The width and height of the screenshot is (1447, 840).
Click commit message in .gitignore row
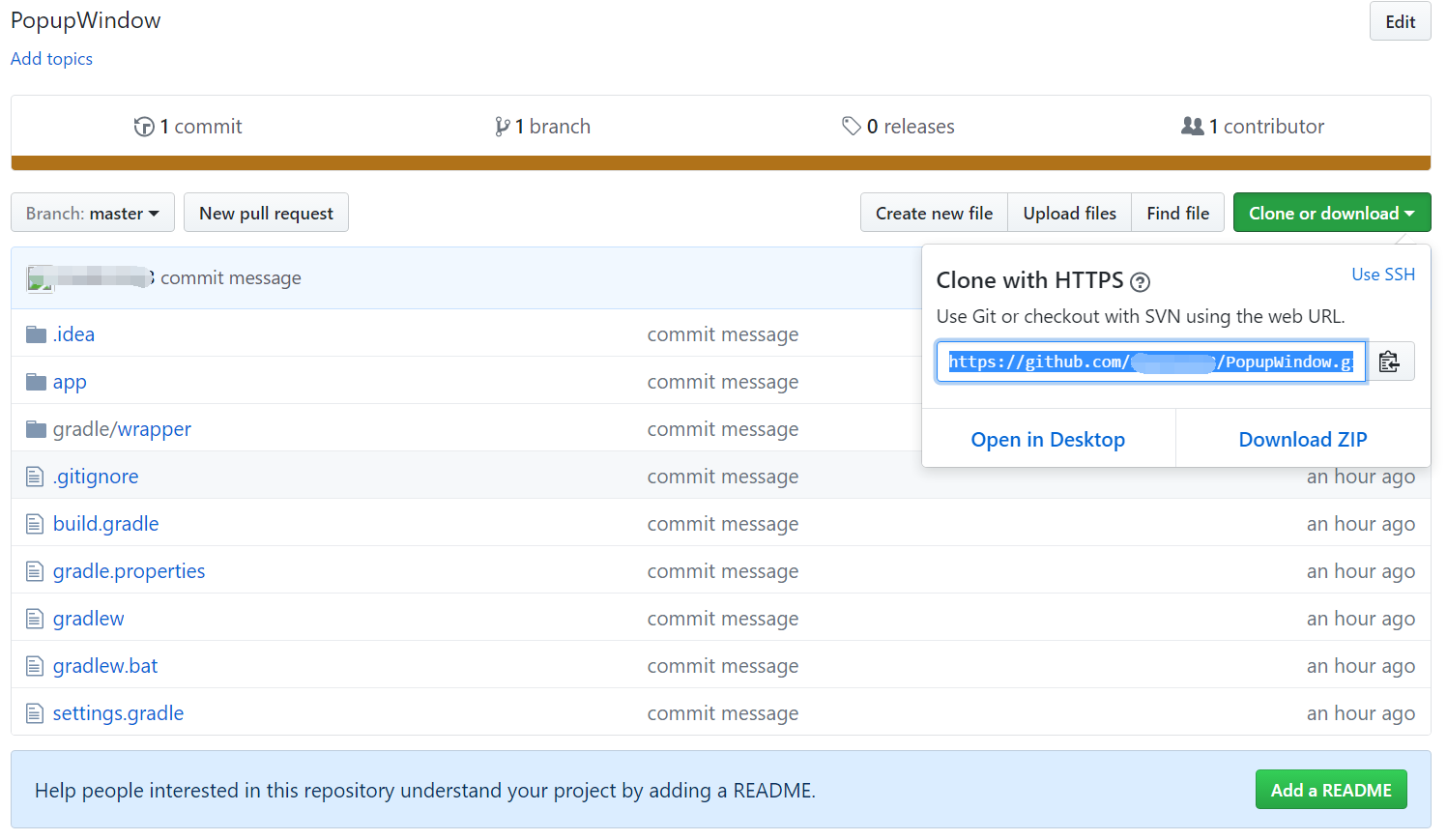point(723,477)
